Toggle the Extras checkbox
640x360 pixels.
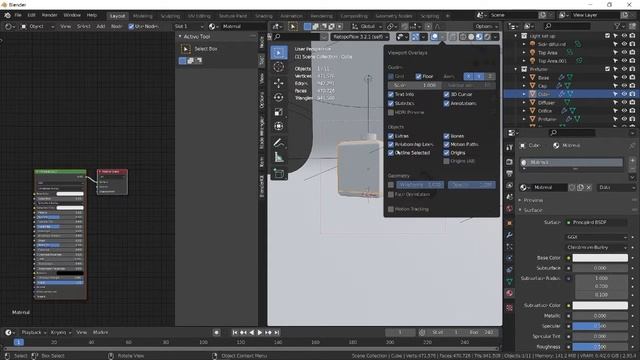(391, 136)
